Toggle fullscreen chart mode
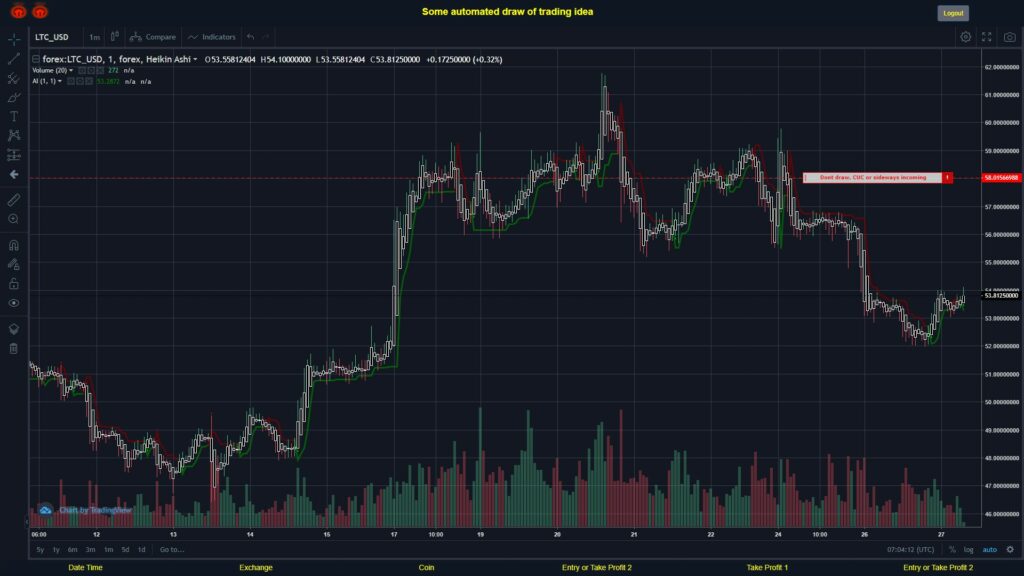The height and width of the screenshot is (576, 1024). point(987,37)
